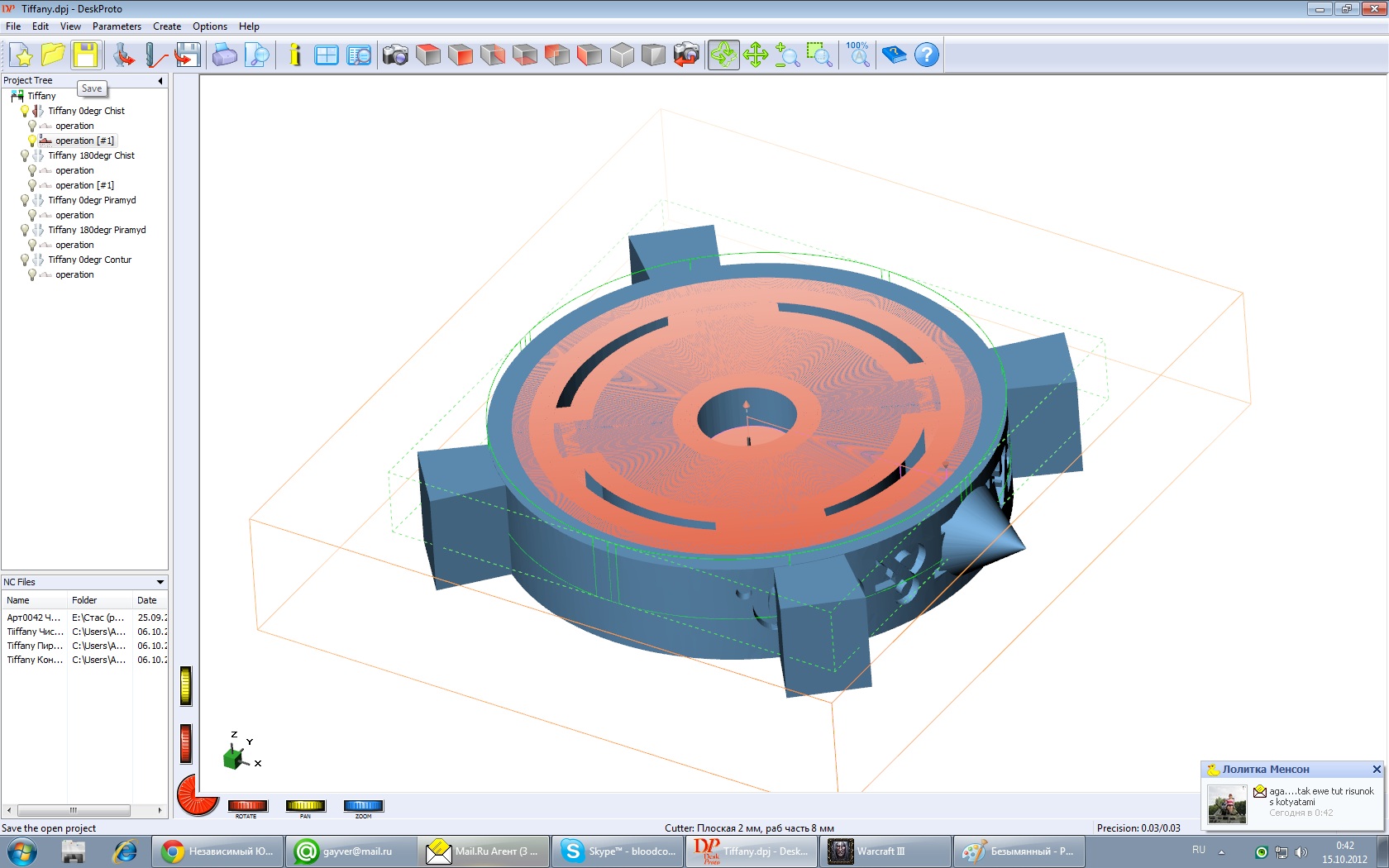
Task: Click the blue ZOOM thumbwheel slider
Action: 363,806
